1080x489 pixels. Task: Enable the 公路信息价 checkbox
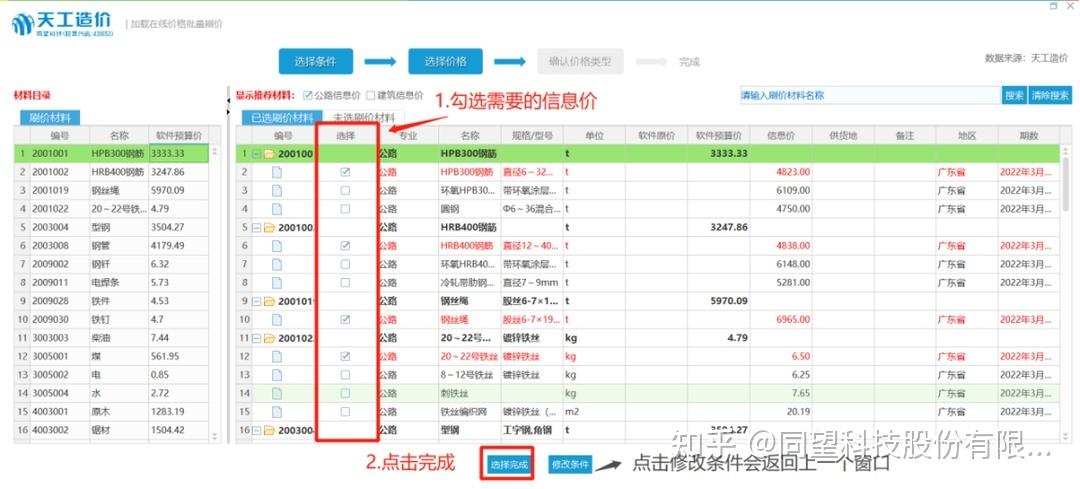[x=308, y=95]
